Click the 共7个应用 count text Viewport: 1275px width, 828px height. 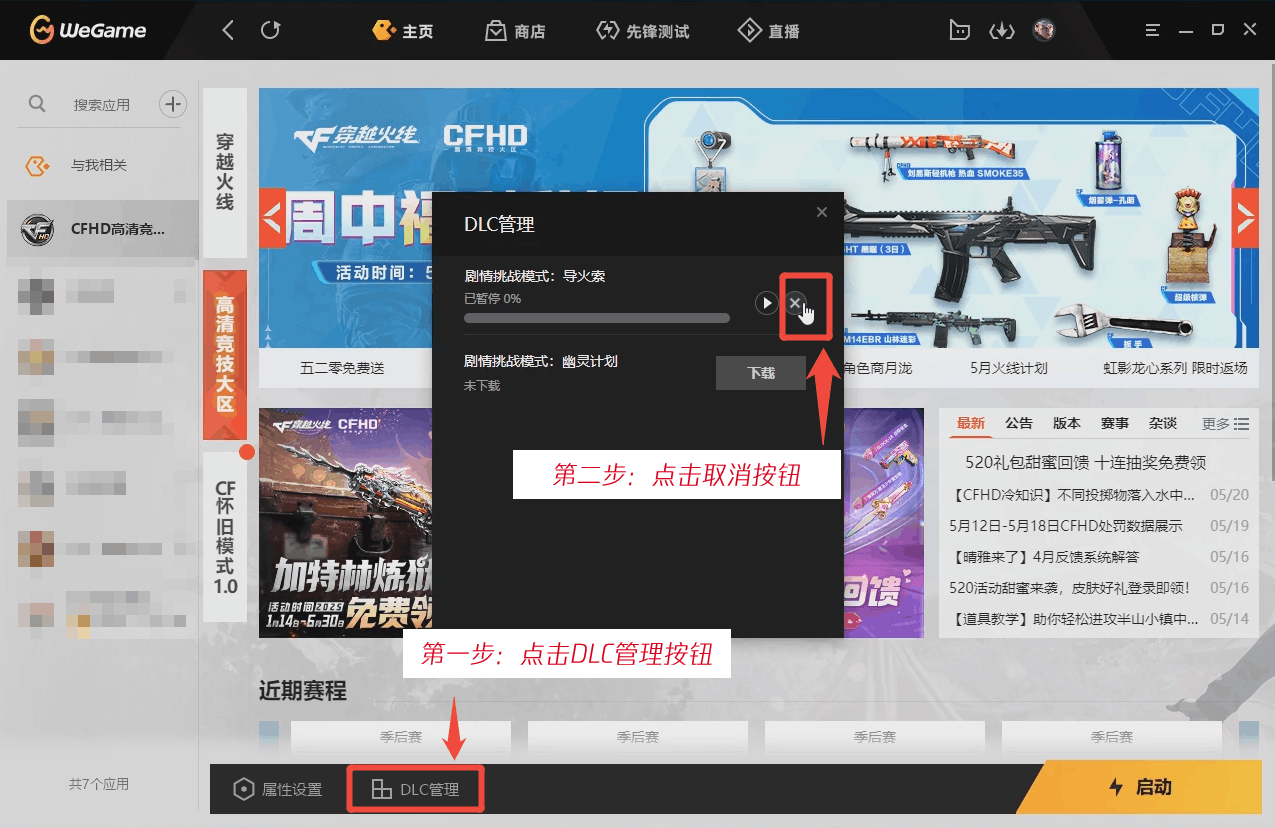coord(99,784)
